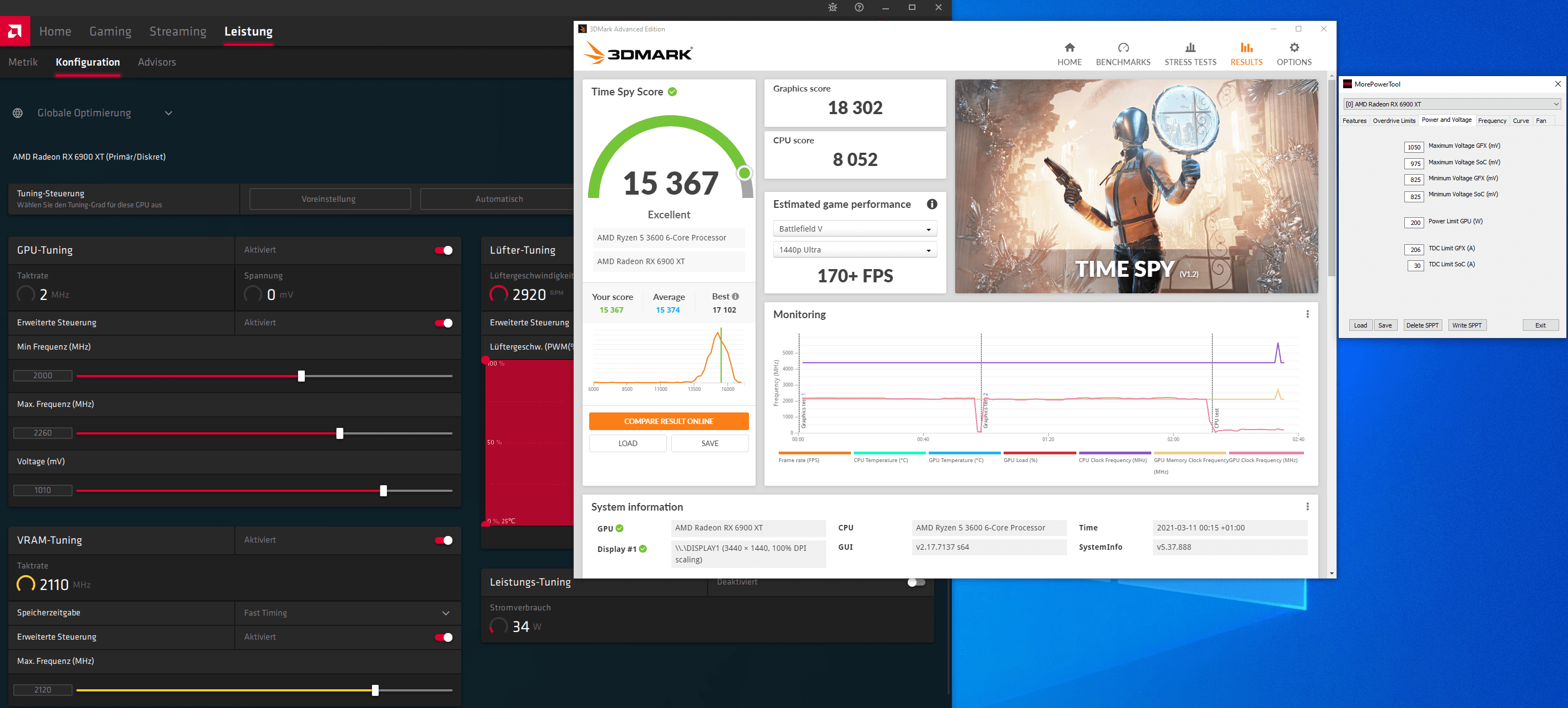This screenshot has height=708, width=1568.
Task: Open OPTIONS gear in 3DMark
Action: click(1294, 54)
